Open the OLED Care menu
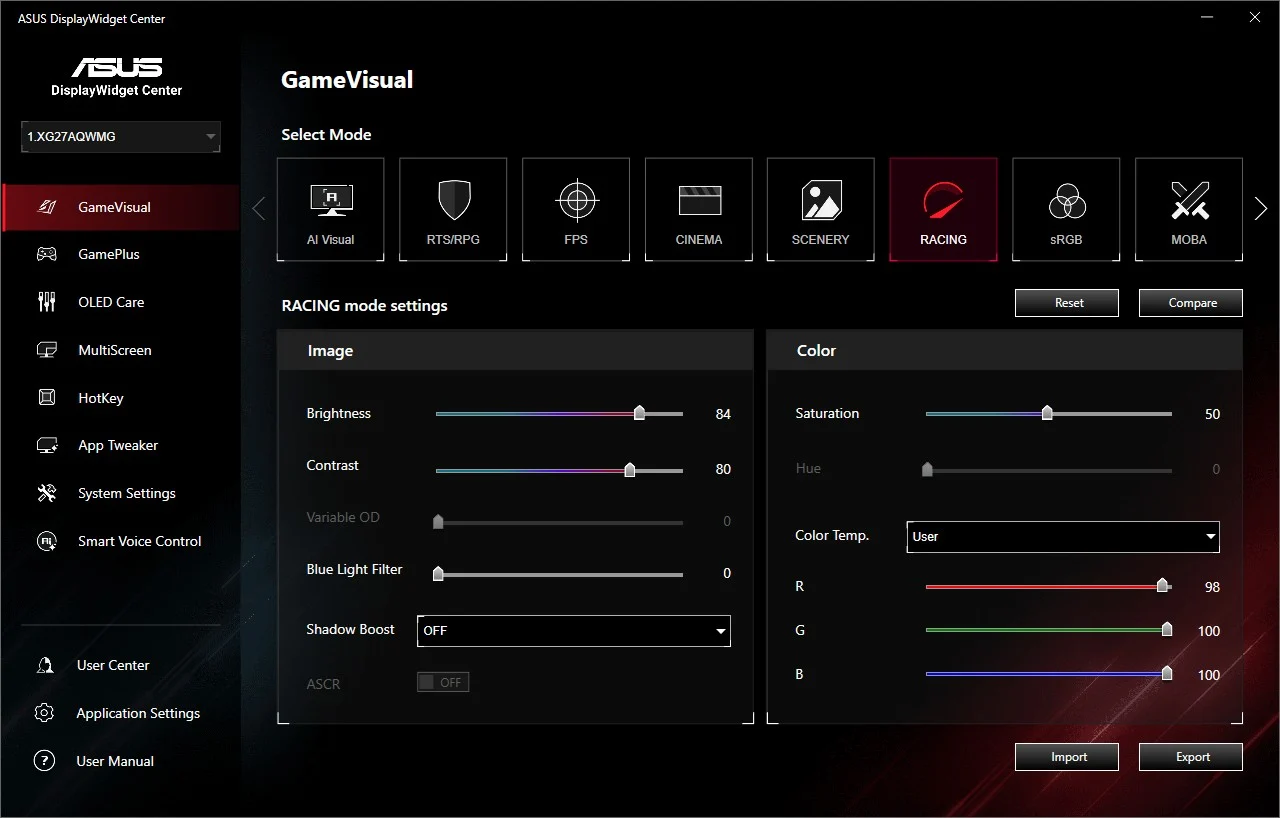This screenshot has width=1280, height=818. click(110, 302)
